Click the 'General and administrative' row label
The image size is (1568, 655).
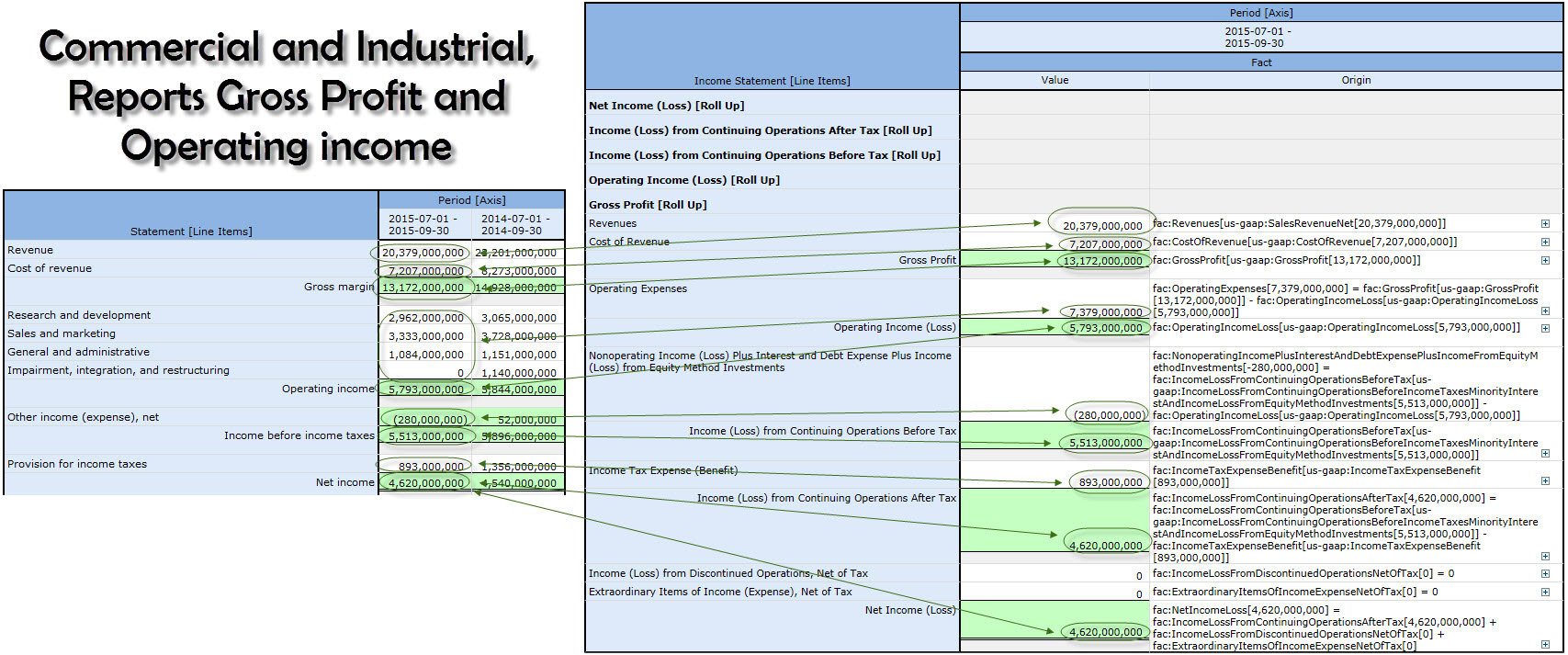click(78, 352)
